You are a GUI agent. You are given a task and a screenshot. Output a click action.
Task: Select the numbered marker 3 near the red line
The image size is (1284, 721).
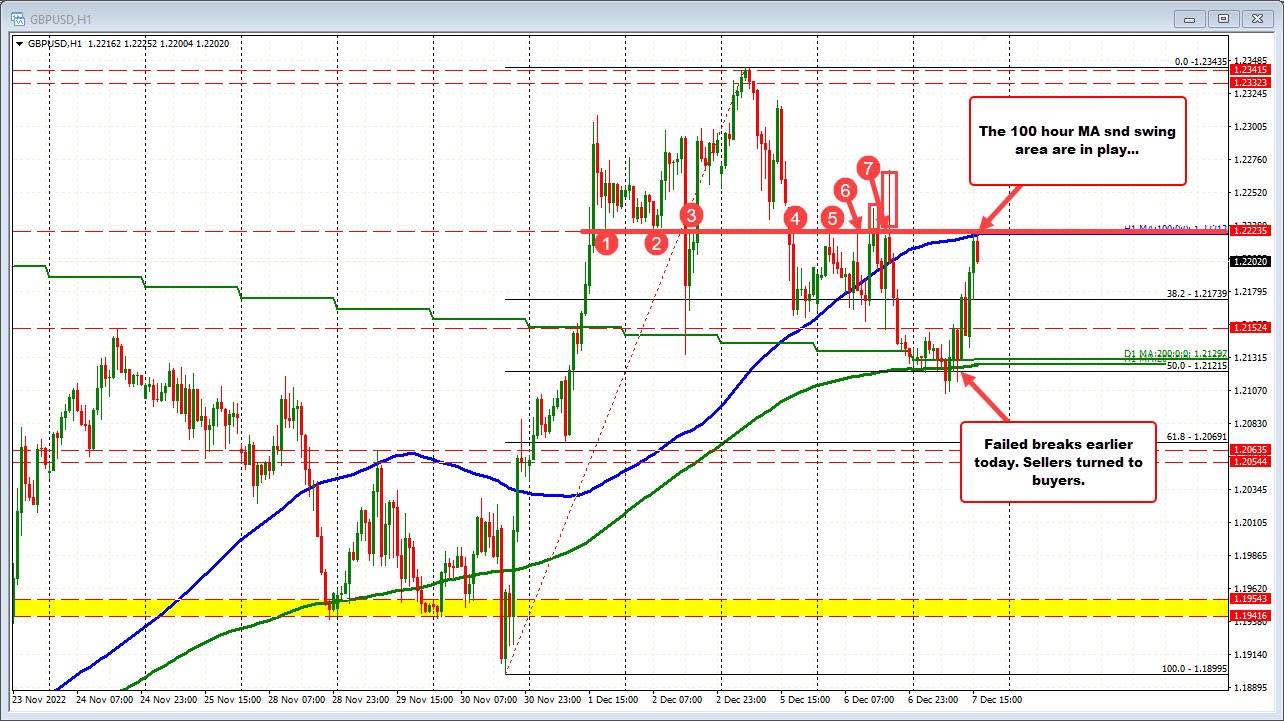coord(690,215)
